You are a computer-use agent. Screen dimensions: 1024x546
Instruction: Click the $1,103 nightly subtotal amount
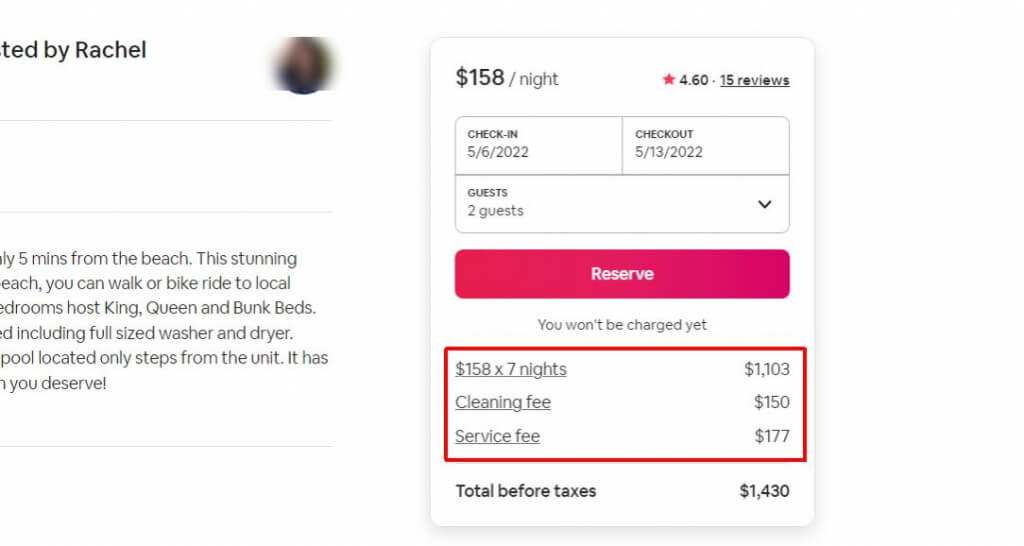tap(766, 369)
